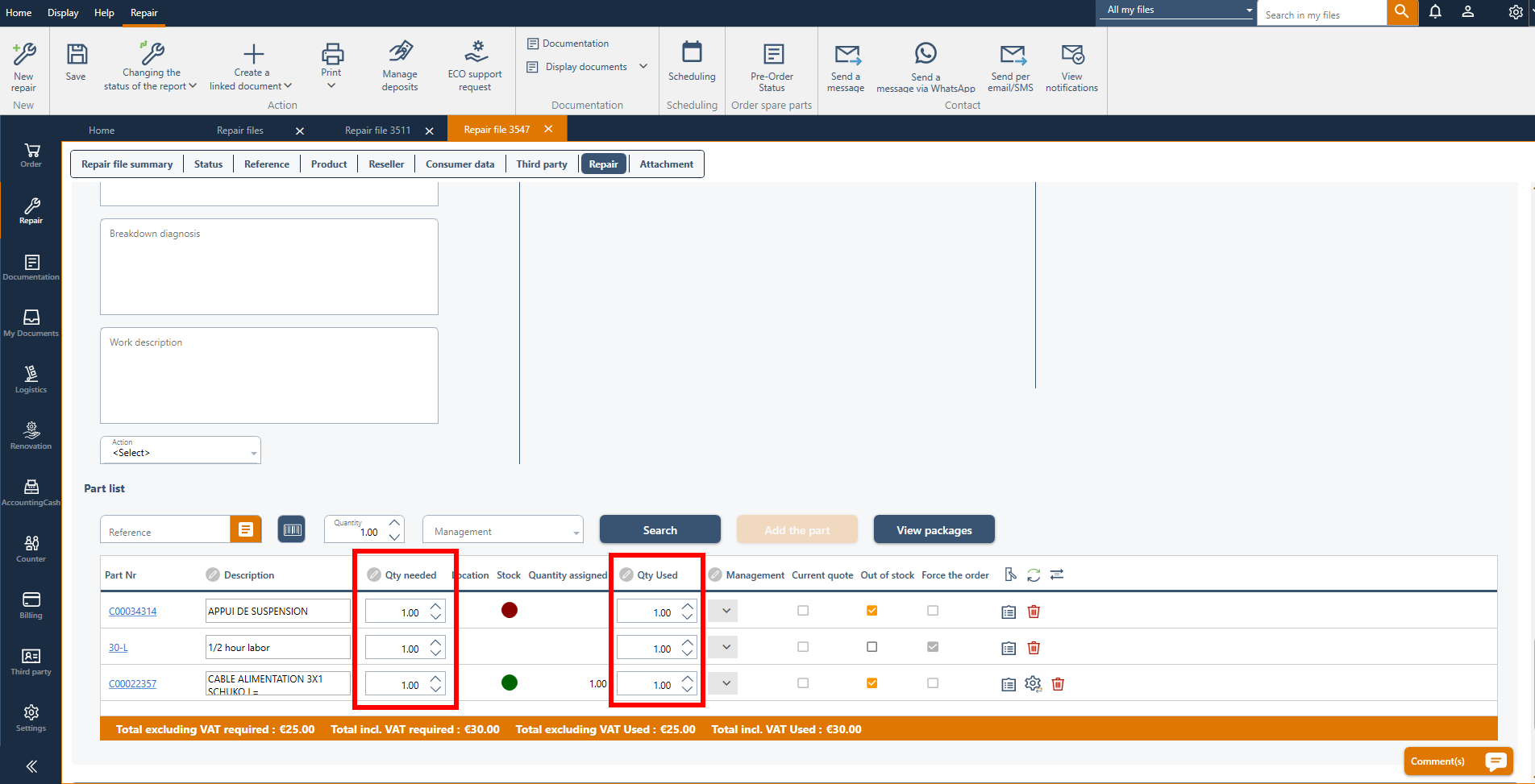
Task: Open the top-right settings gear
Action: click(1516, 12)
